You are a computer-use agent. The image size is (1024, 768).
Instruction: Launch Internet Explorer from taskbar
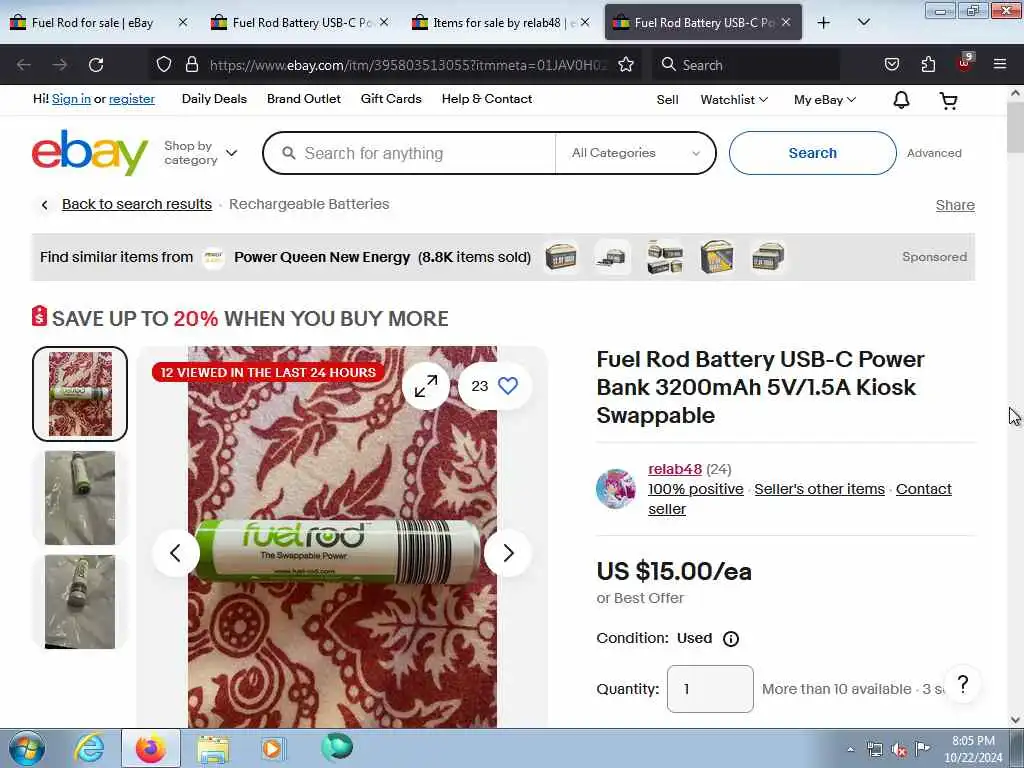89,748
